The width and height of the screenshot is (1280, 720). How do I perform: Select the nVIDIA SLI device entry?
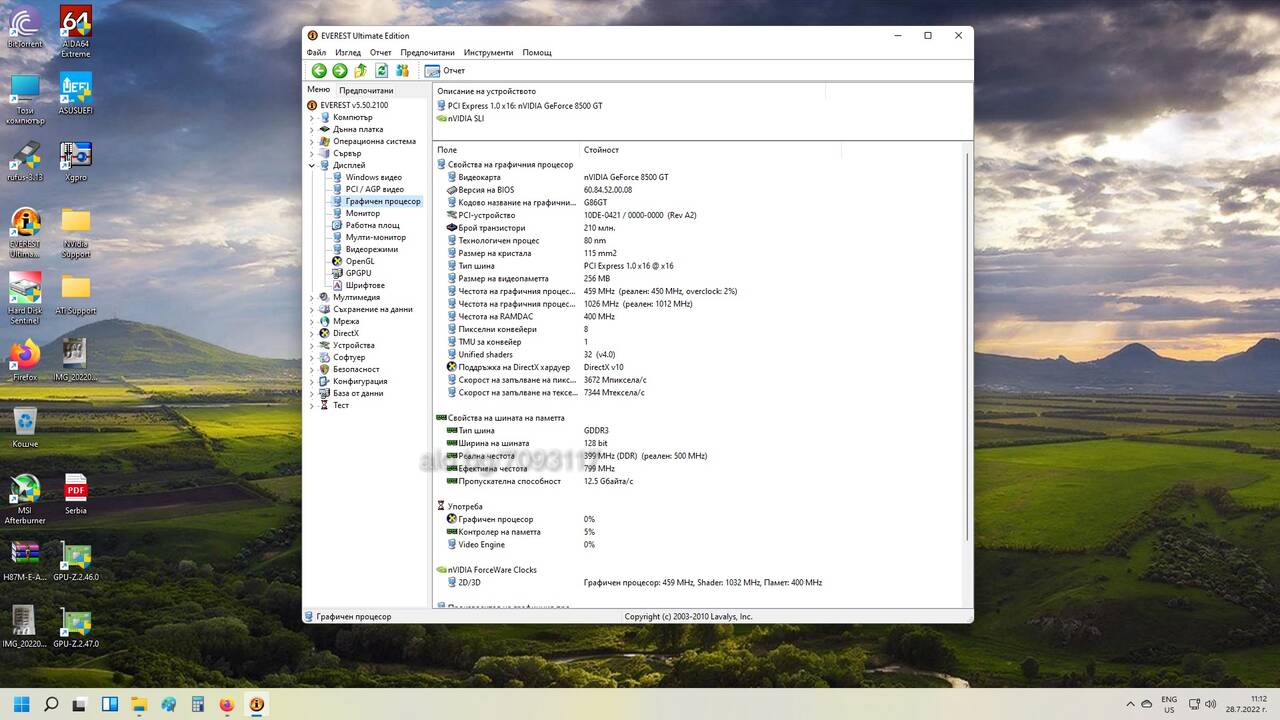[x=466, y=118]
